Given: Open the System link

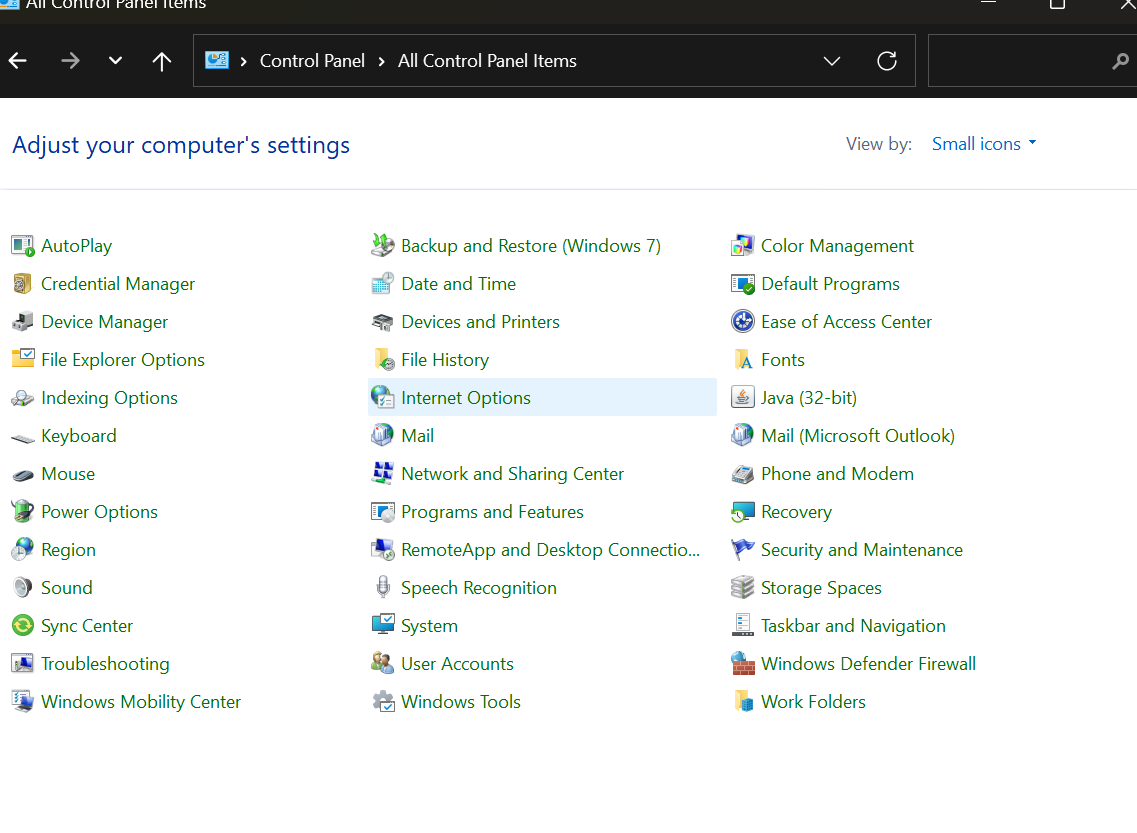Looking at the screenshot, I should [x=429, y=626].
